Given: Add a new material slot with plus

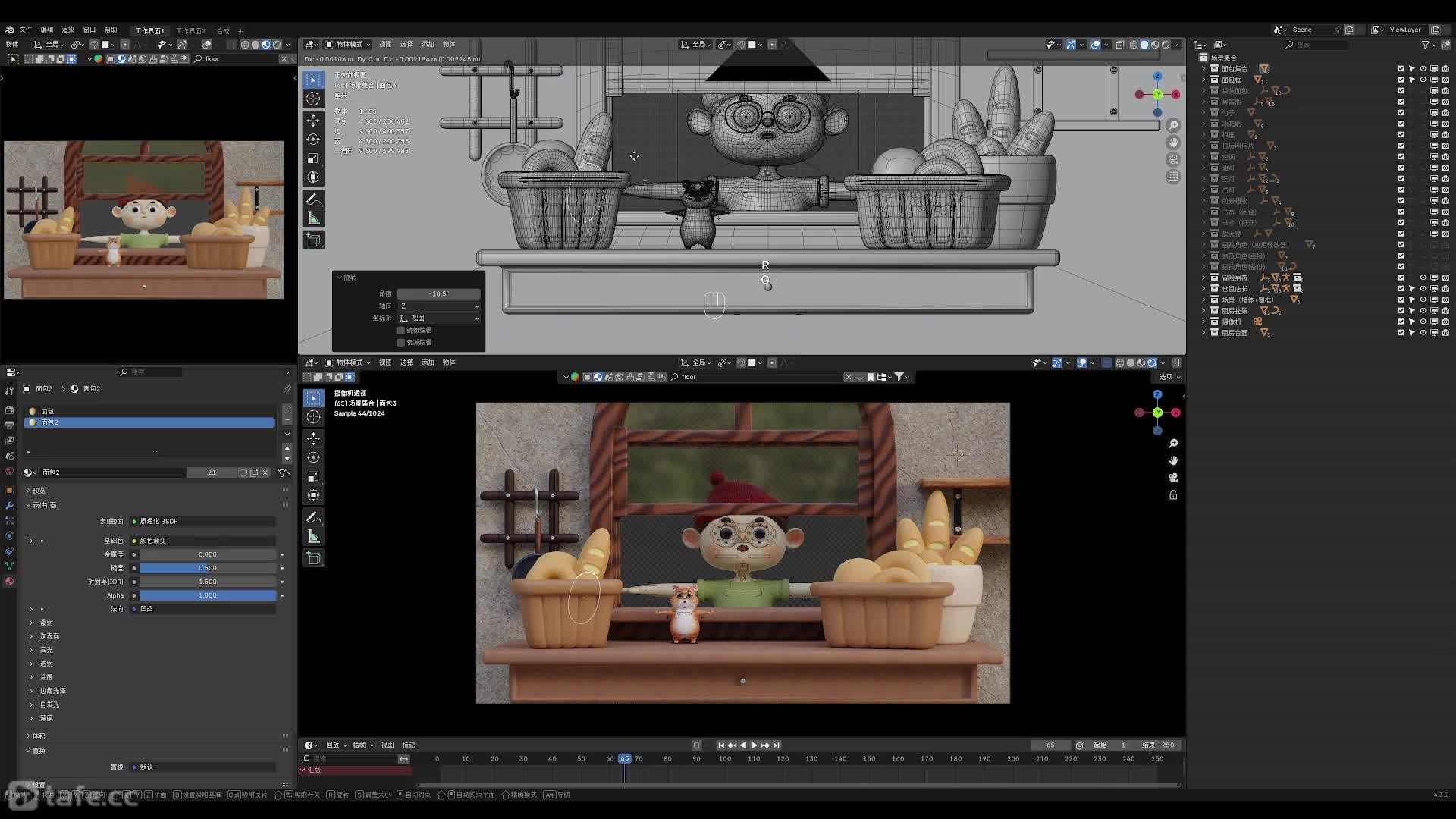Looking at the screenshot, I should point(287,409).
